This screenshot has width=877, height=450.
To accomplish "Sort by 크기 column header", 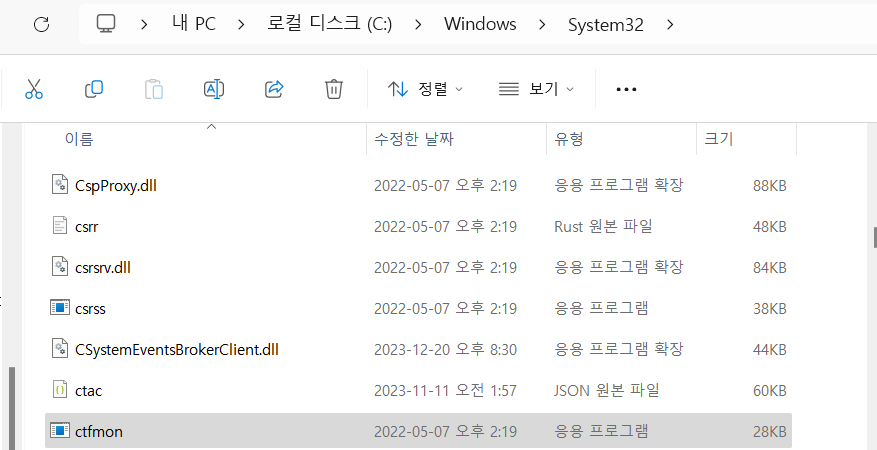I will click(x=718, y=139).
